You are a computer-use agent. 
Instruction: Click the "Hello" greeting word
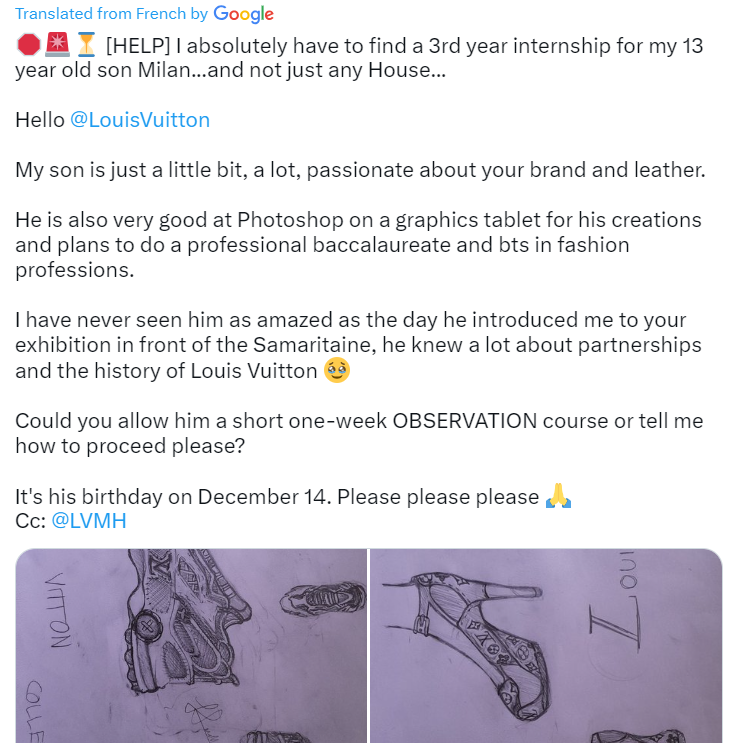coord(39,120)
